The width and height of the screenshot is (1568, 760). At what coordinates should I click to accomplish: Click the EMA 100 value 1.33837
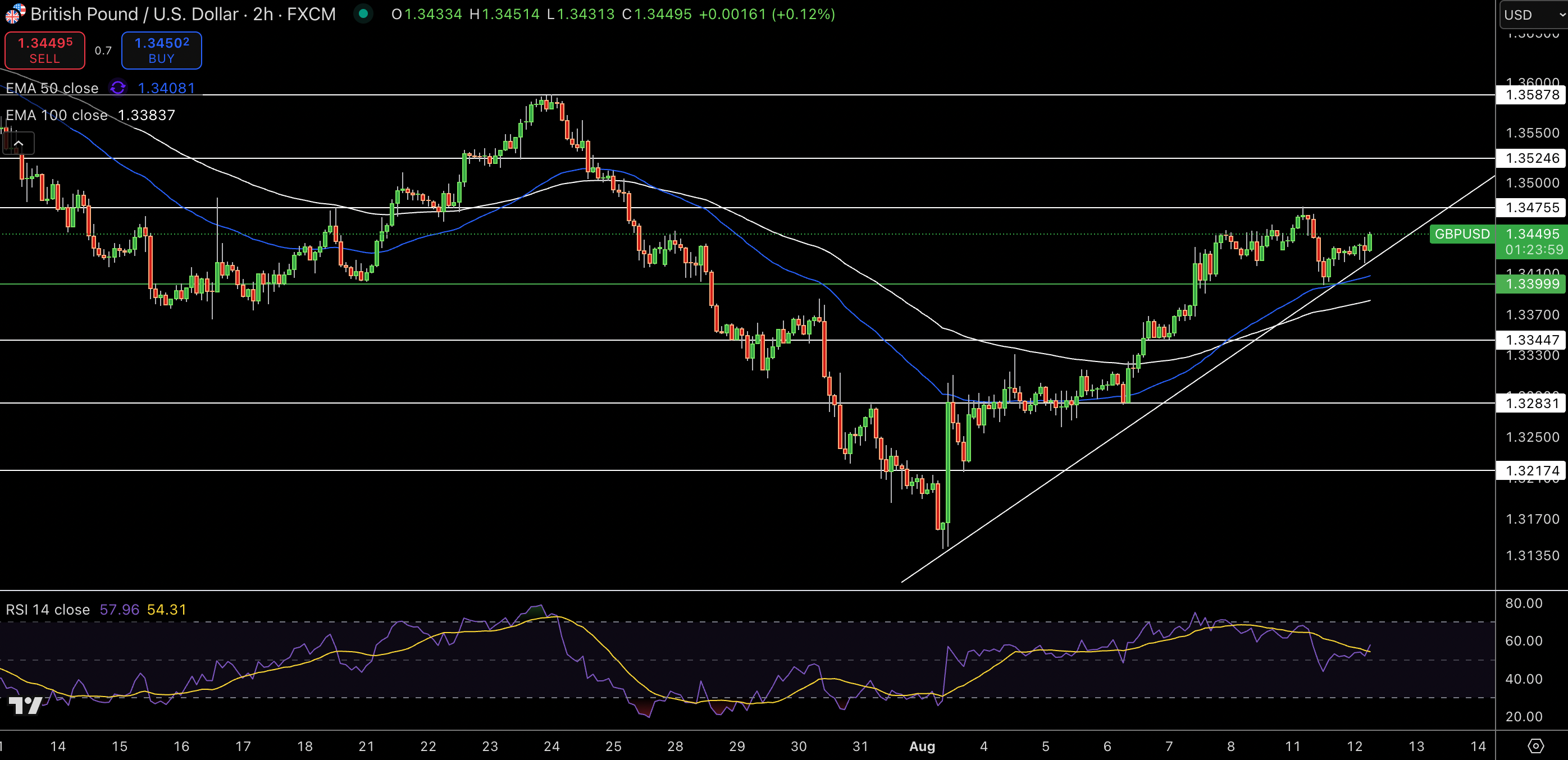(146, 115)
